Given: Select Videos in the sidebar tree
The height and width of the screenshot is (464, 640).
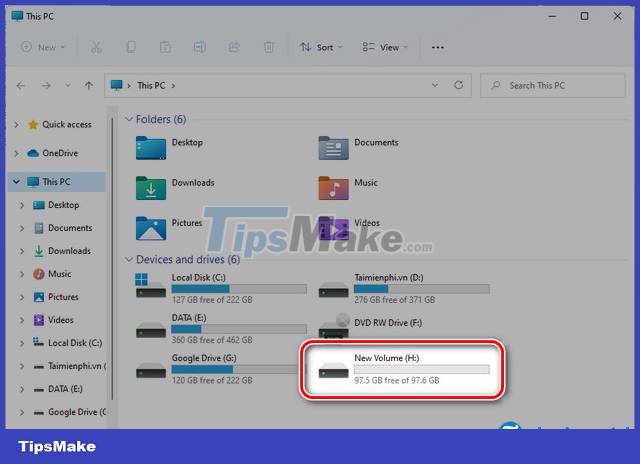Looking at the screenshot, I should pyautogui.click(x=61, y=320).
